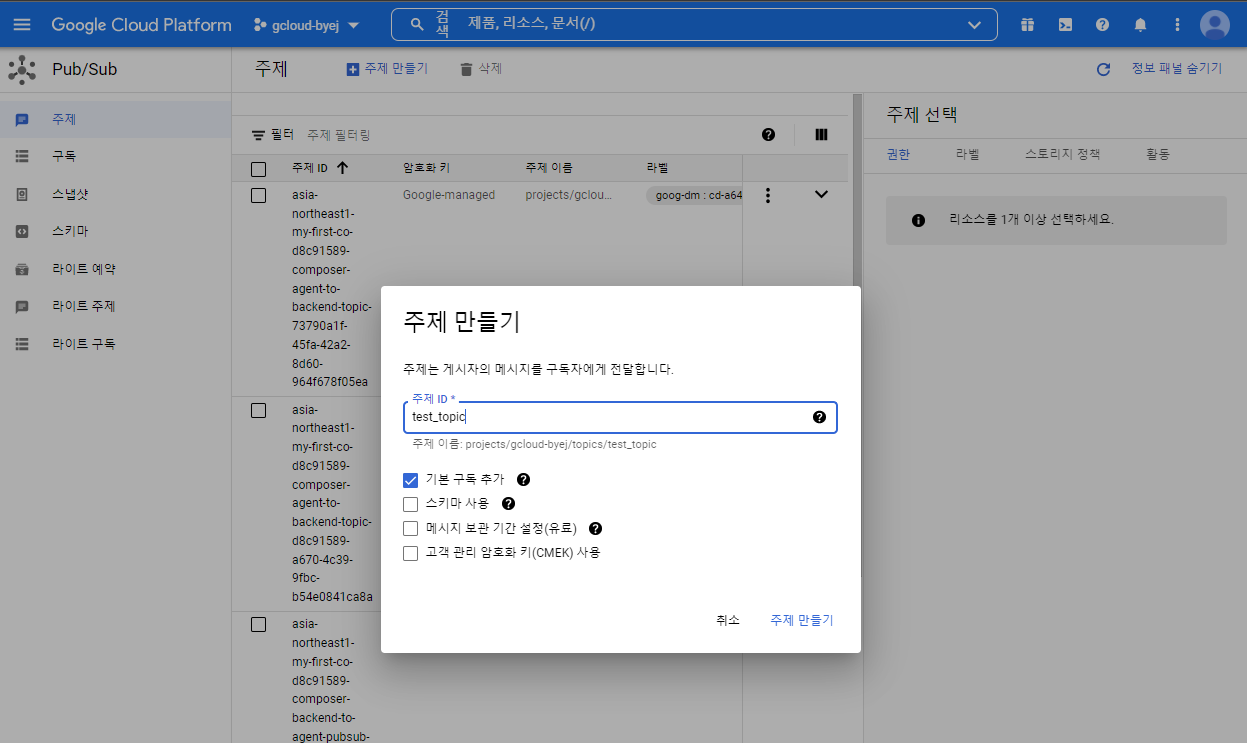
Task: Select the checkbox for backend-to-agent-pubsub topic
Action: (258, 625)
